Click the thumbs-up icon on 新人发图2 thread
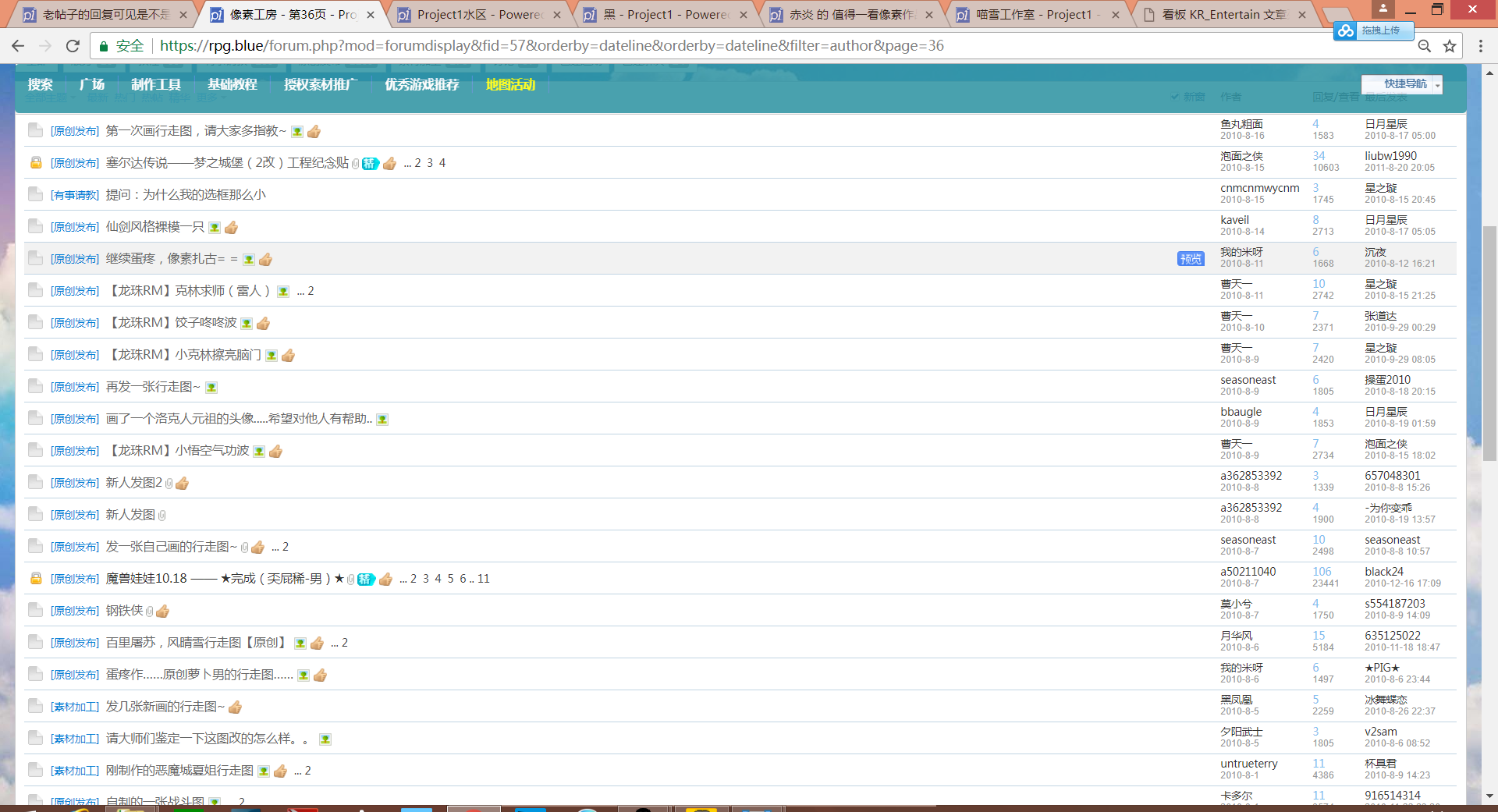The image size is (1498, 812). tap(182, 484)
